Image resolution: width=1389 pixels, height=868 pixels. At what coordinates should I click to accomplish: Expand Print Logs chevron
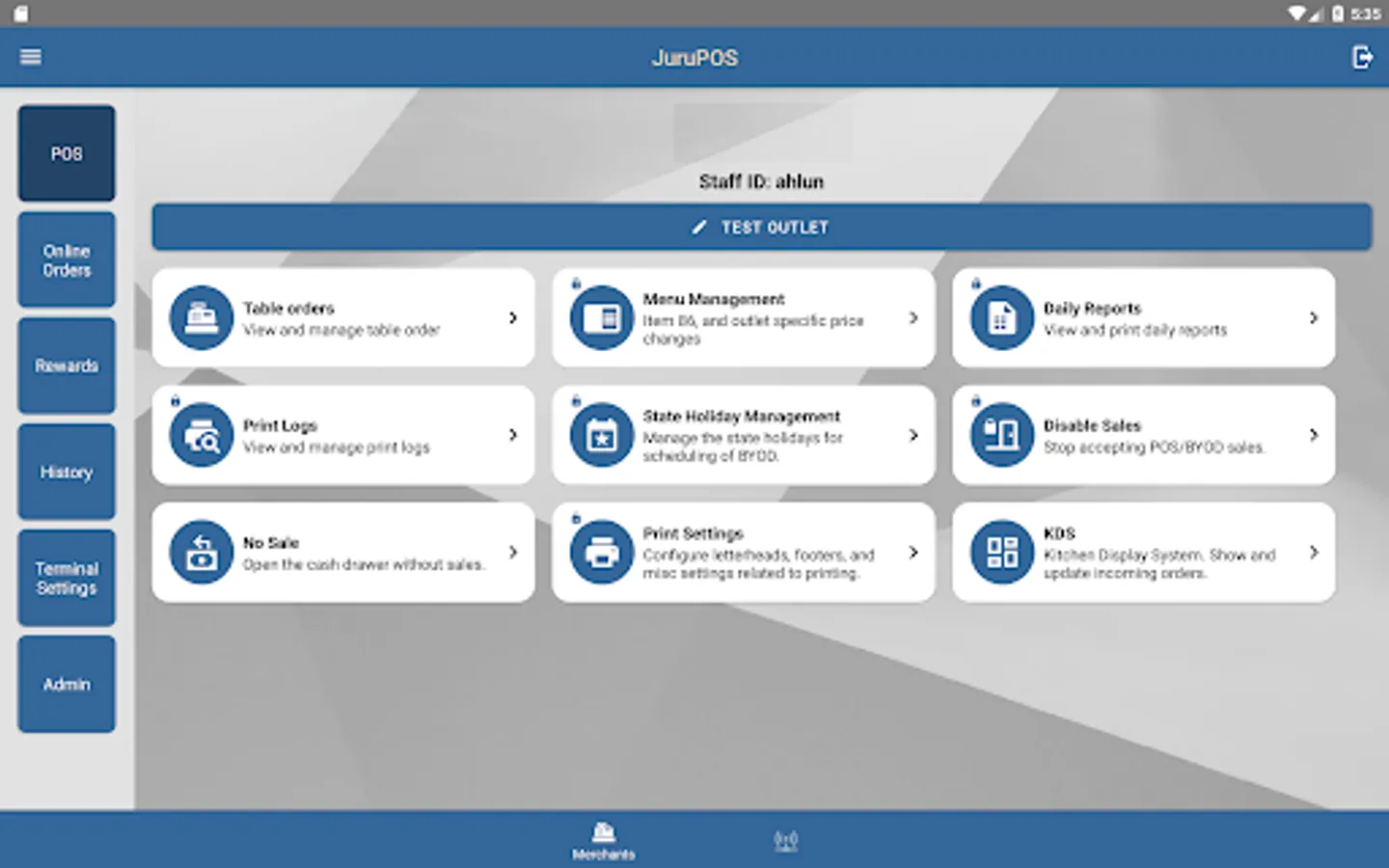click(x=513, y=435)
